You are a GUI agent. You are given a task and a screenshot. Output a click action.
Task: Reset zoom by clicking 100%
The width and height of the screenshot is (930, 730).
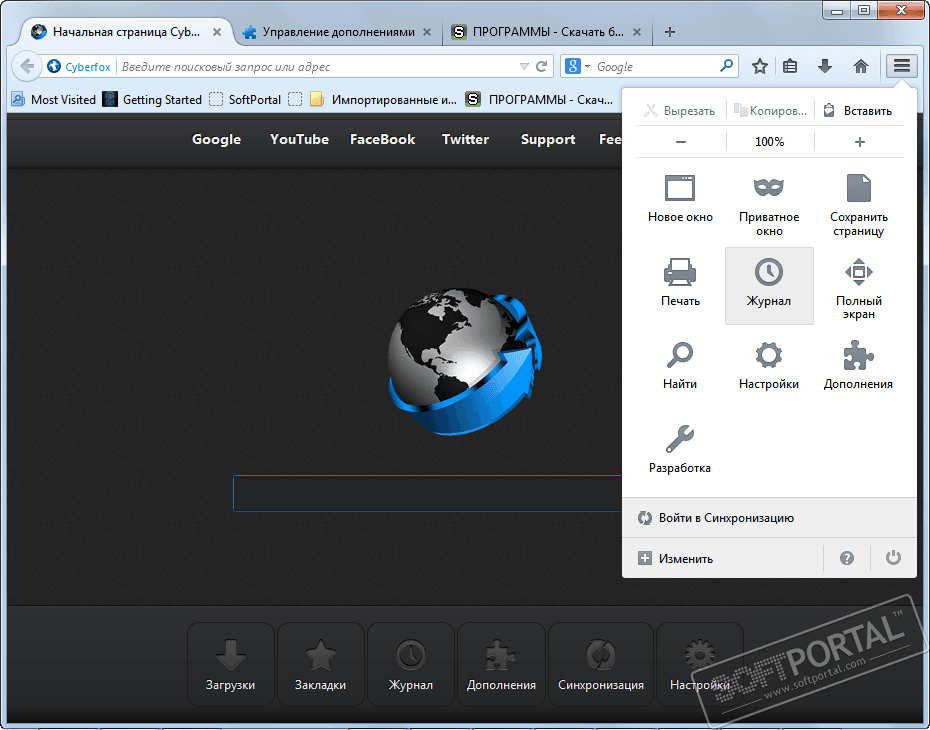[770, 142]
